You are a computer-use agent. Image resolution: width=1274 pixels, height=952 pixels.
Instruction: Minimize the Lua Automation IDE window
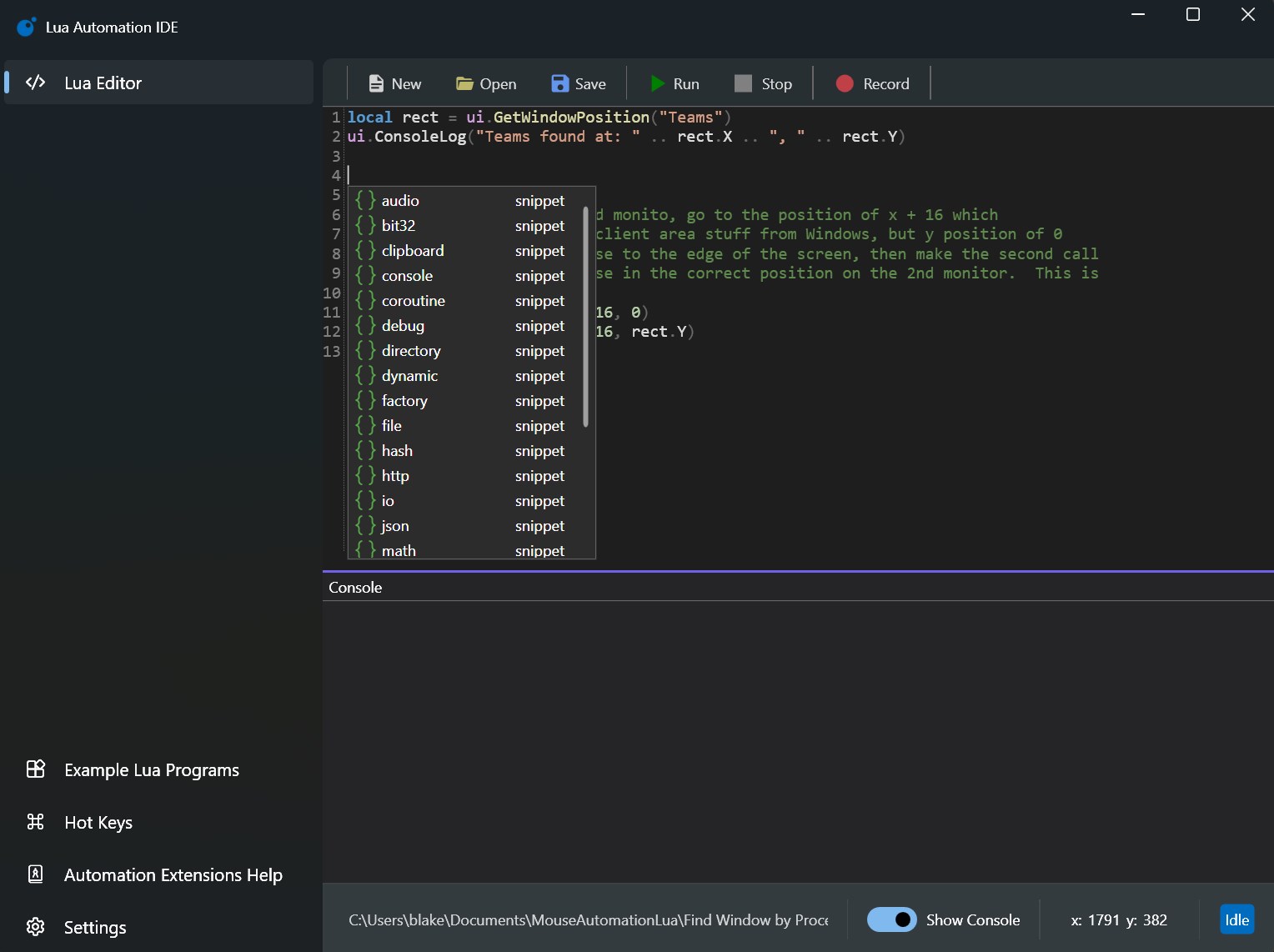coord(1138,14)
